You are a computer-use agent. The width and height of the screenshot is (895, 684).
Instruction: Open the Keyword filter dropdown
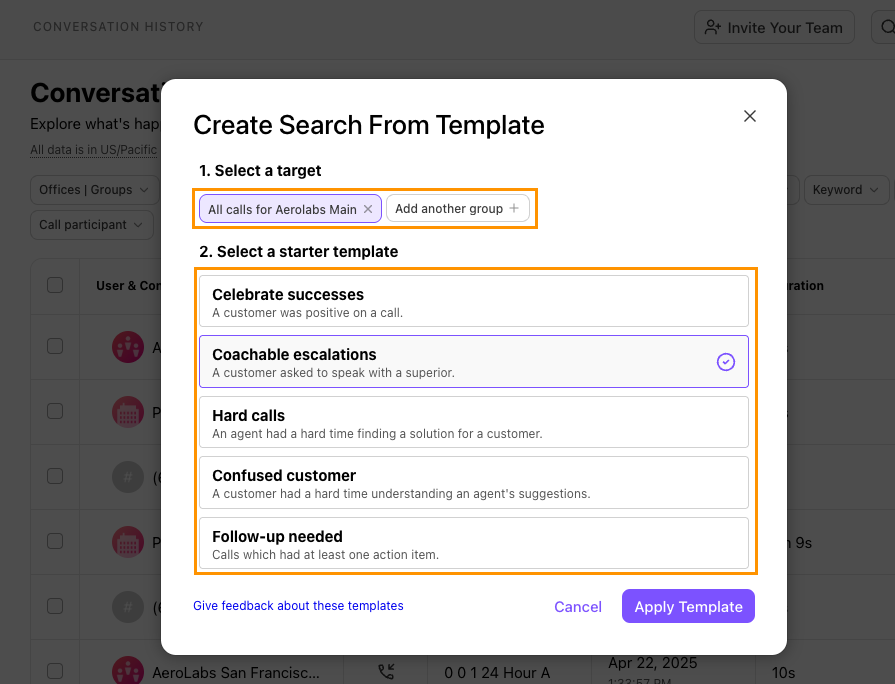pyautogui.click(x=846, y=190)
